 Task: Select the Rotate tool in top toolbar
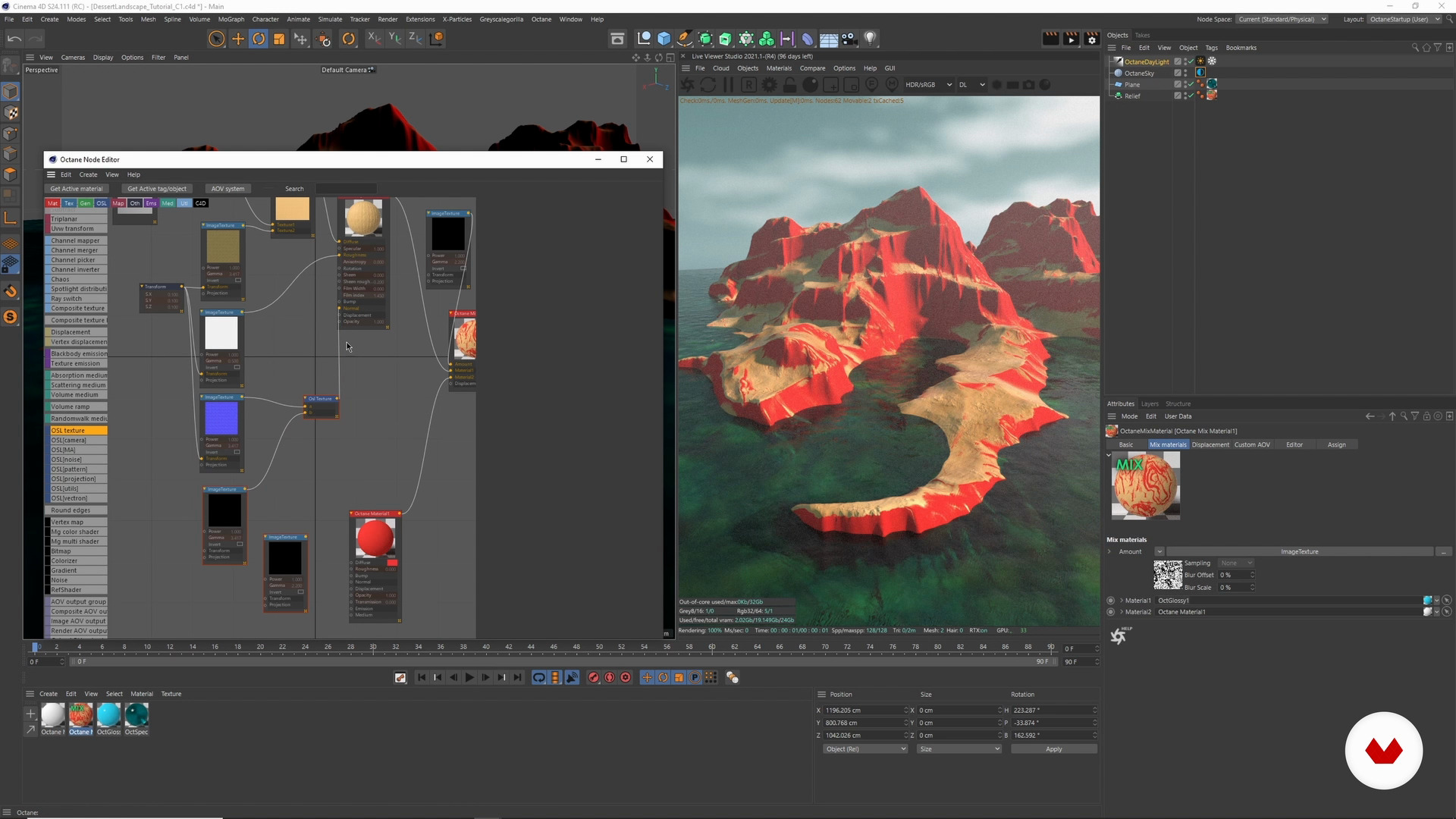(259, 39)
